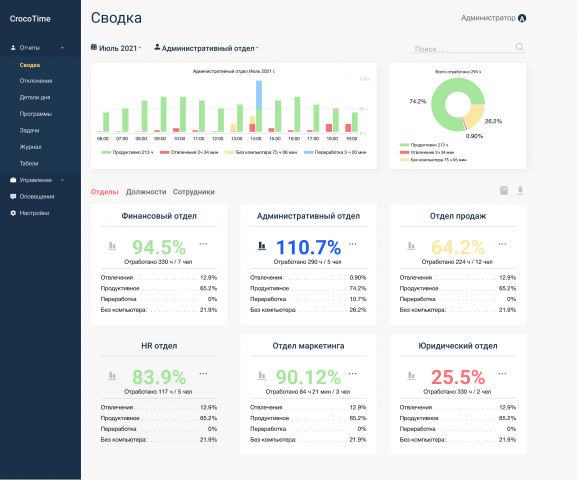This screenshot has width=577, height=480.
Task: Expand the Управление section chevron
Action: 62,180
